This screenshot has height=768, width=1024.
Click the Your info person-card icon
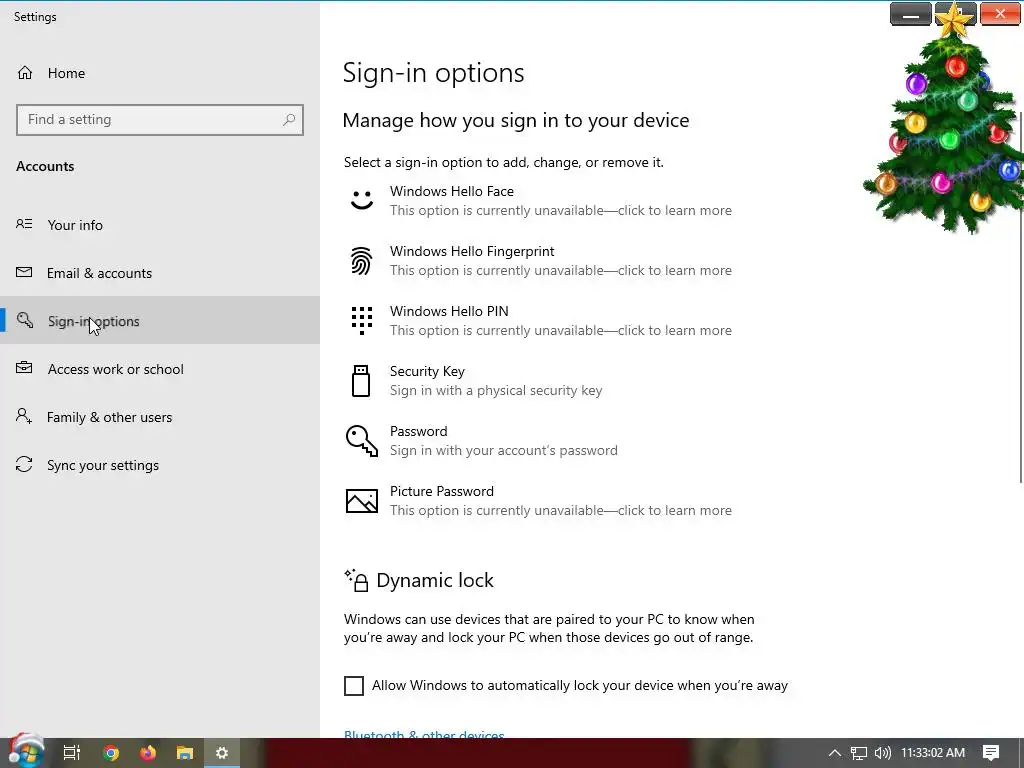[x=24, y=224]
